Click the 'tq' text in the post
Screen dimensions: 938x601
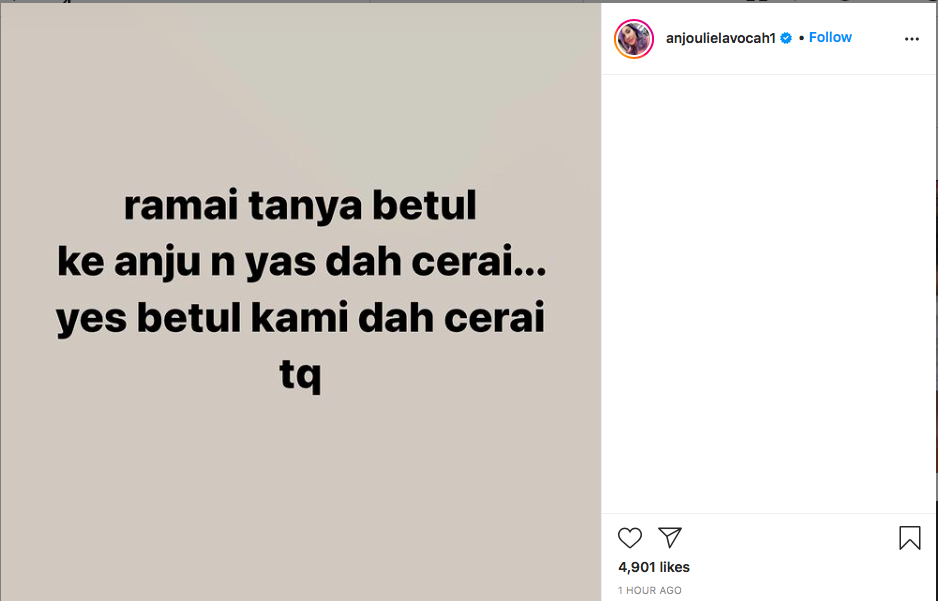pos(300,375)
